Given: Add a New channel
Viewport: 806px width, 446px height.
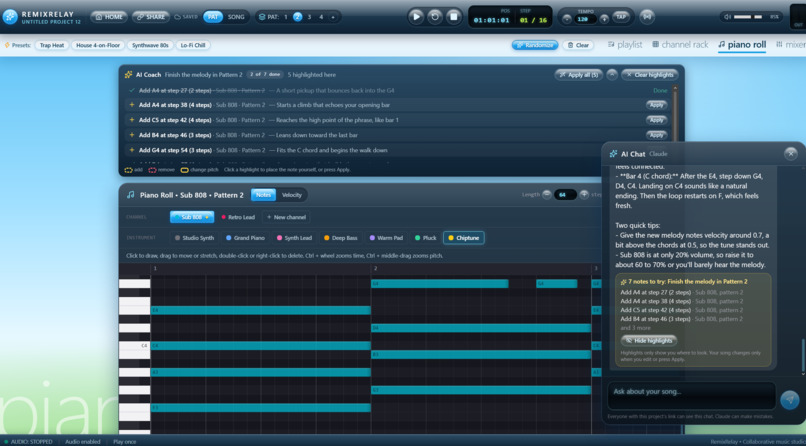Looking at the screenshot, I should tap(286, 217).
